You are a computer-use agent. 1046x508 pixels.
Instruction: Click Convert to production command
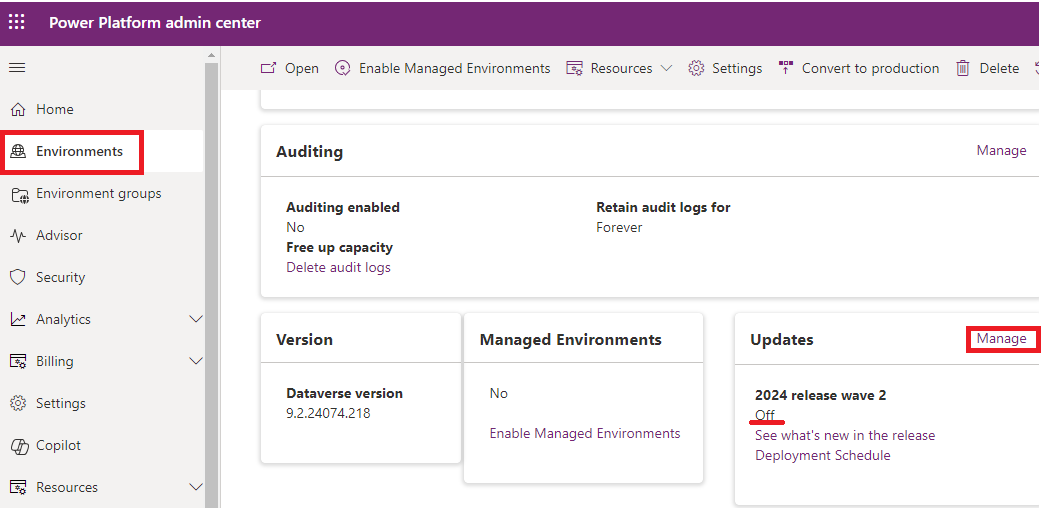[x=859, y=68]
